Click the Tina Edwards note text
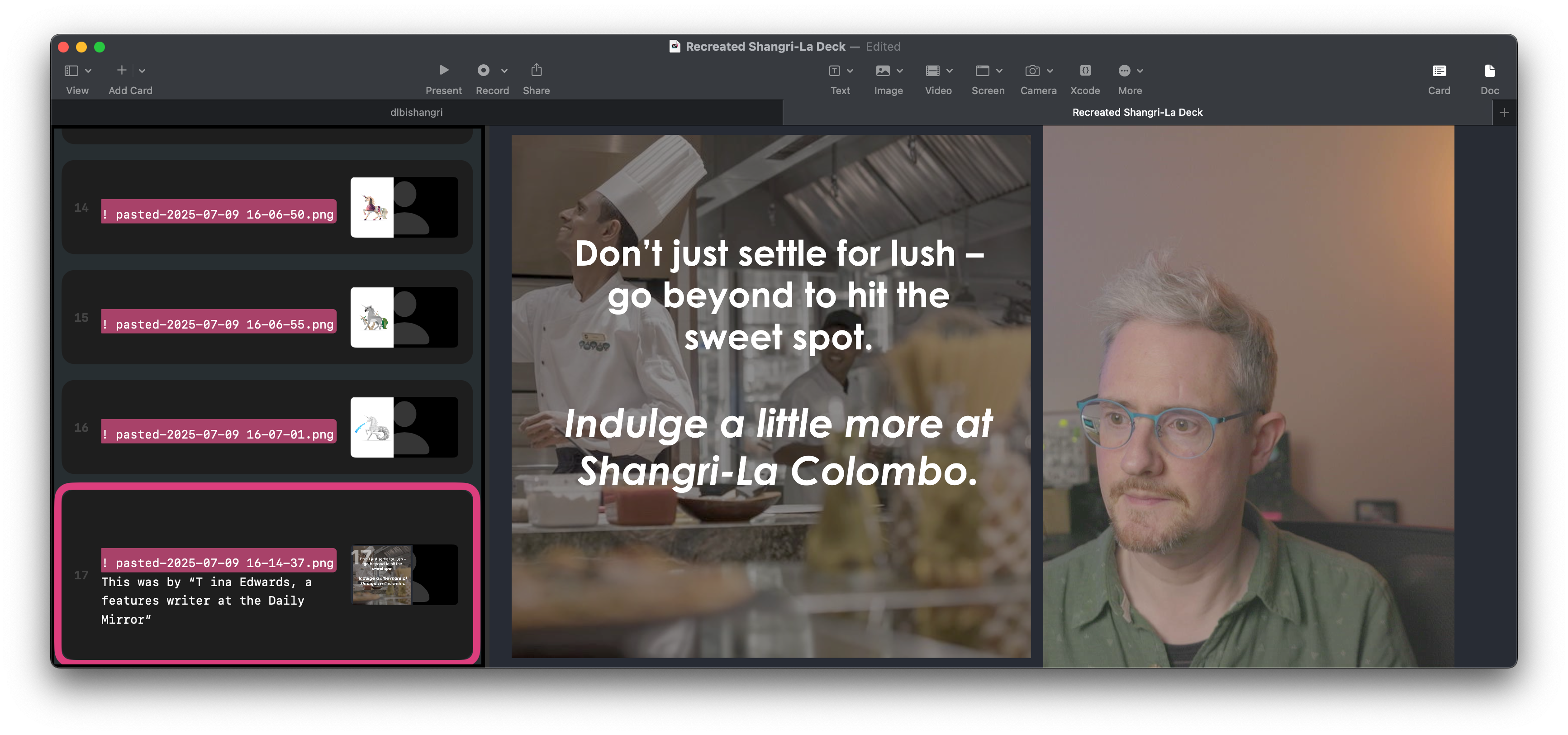This screenshot has width=1568, height=735. point(206,601)
